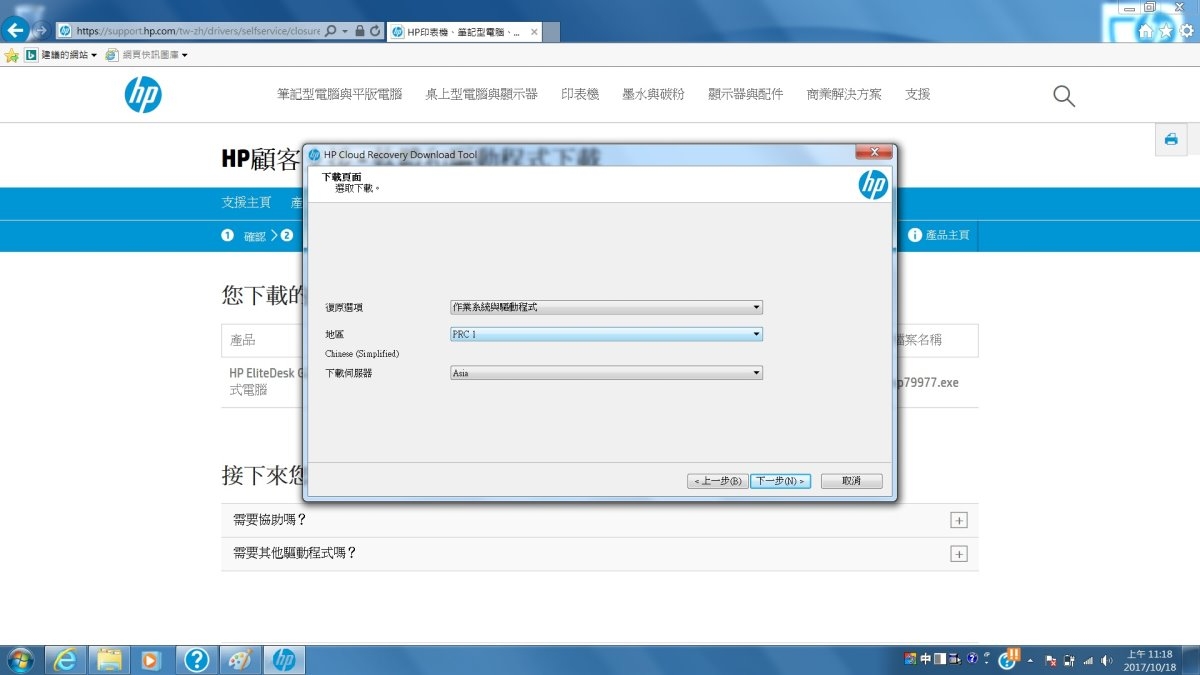Click the print icon on the page
1200x675 pixels.
1170,140
